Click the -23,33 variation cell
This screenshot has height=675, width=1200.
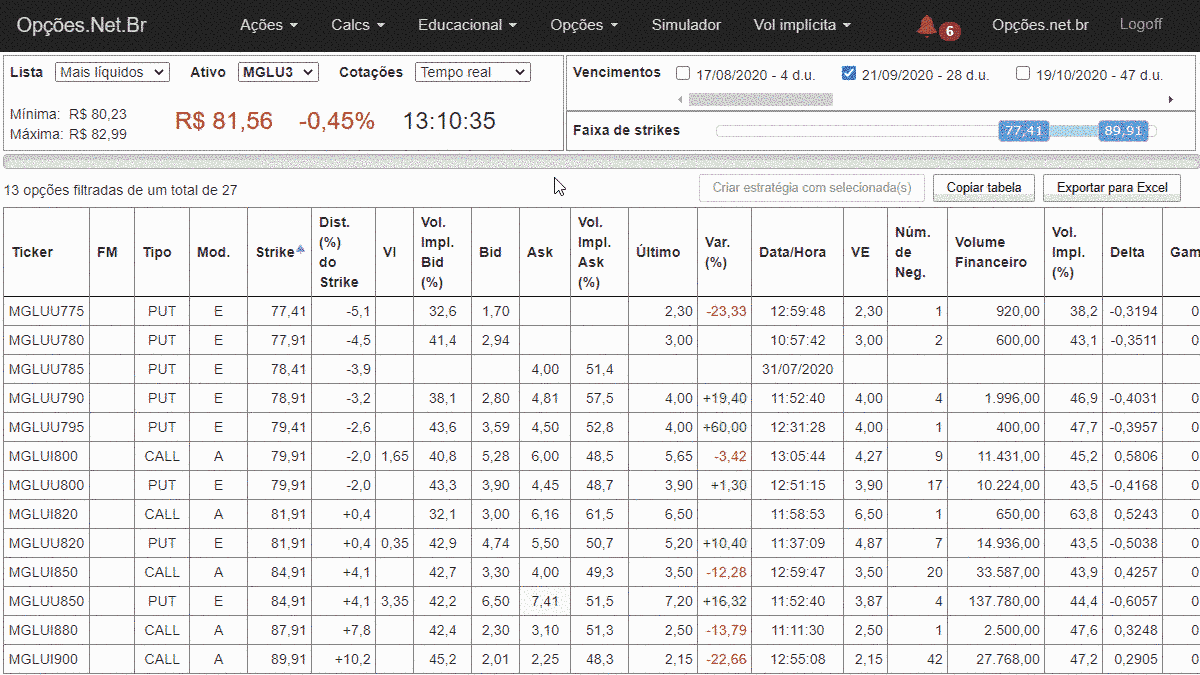pyautogui.click(x=726, y=311)
